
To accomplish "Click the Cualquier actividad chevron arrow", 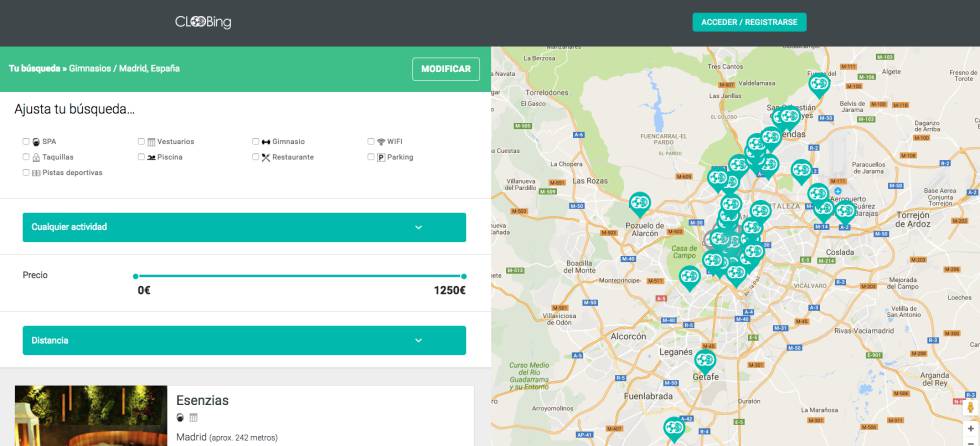I will [x=418, y=227].
